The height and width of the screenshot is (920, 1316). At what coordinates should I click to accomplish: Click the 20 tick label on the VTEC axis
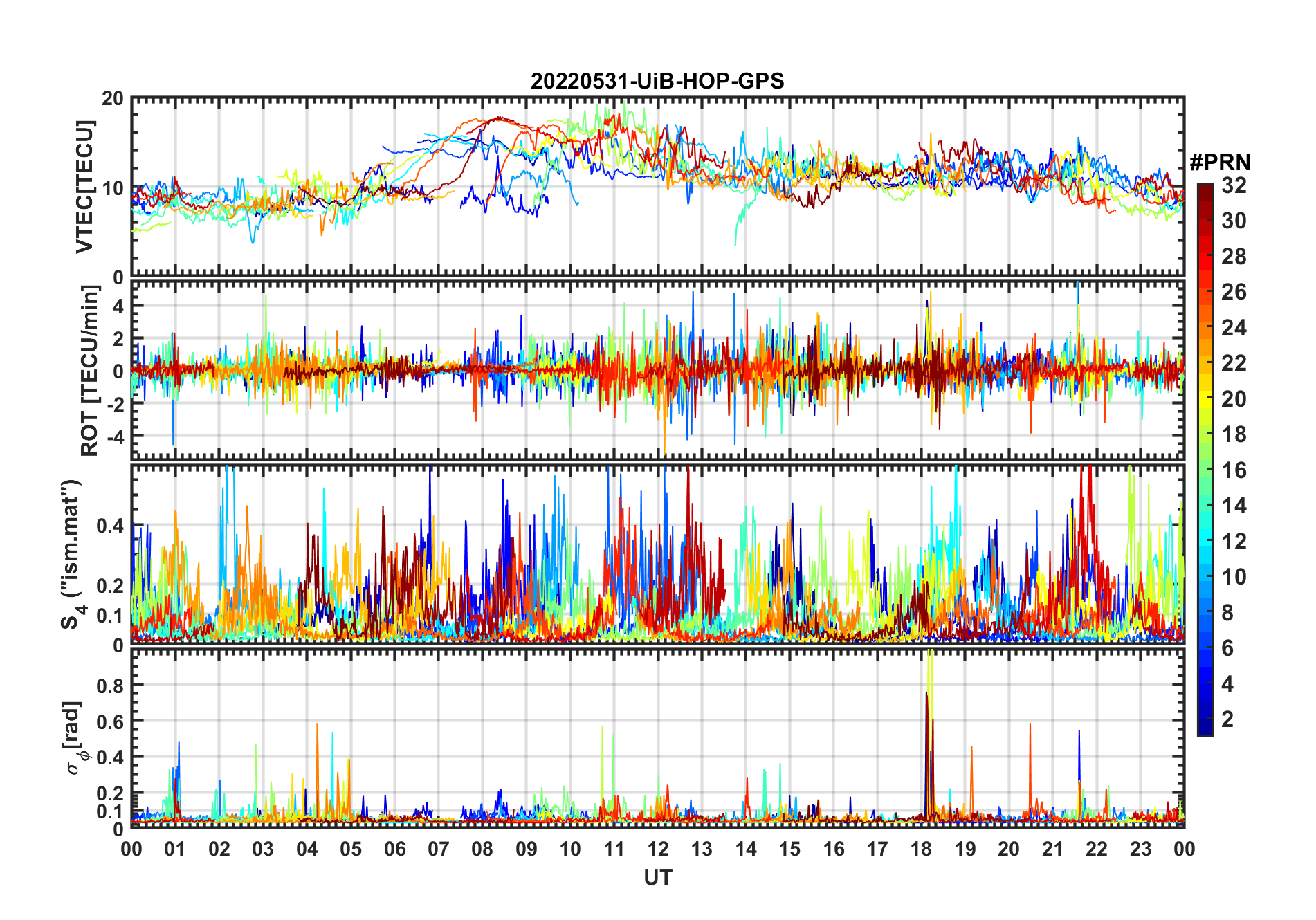click(x=113, y=99)
